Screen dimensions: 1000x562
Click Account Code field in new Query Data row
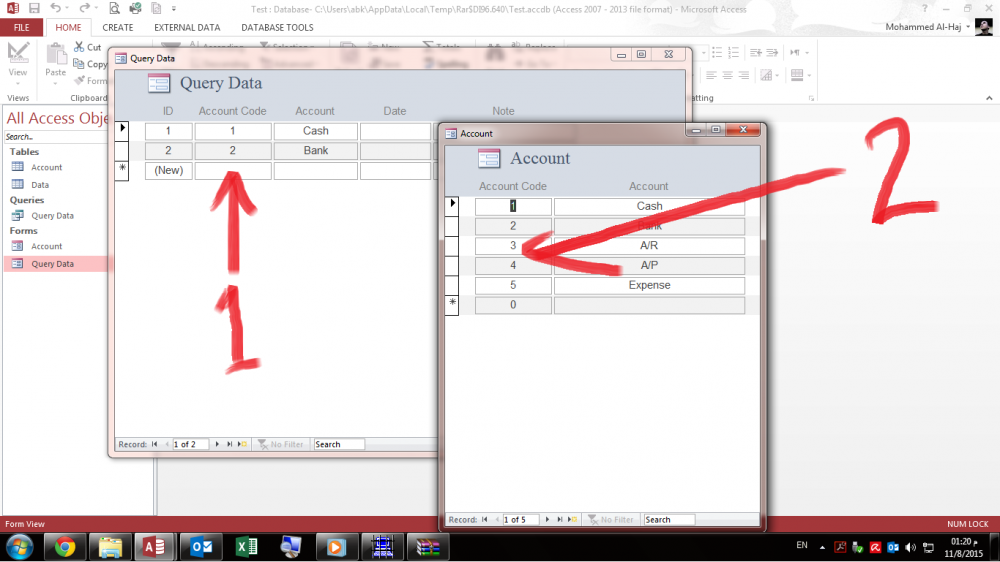coord(233,170)
